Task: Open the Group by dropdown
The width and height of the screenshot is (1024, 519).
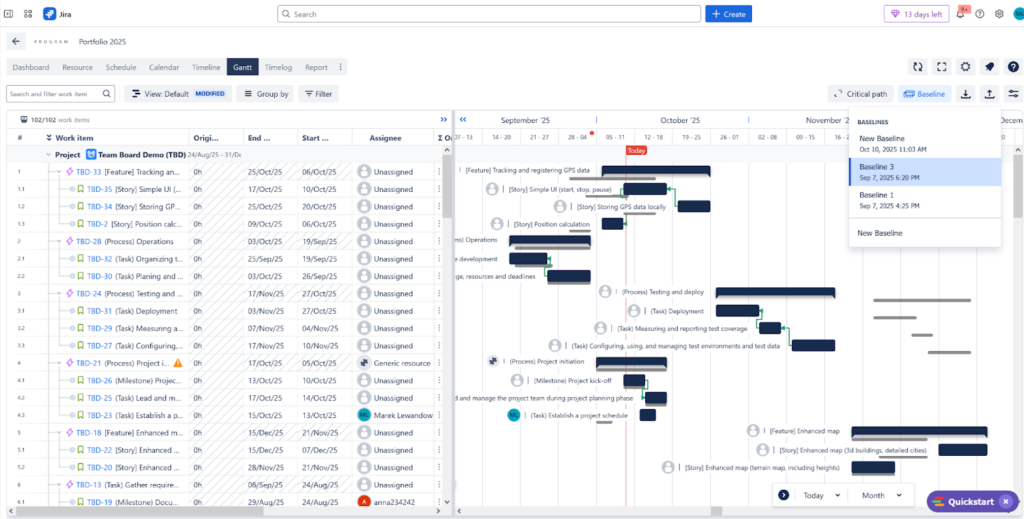Action: coord(265,94)
